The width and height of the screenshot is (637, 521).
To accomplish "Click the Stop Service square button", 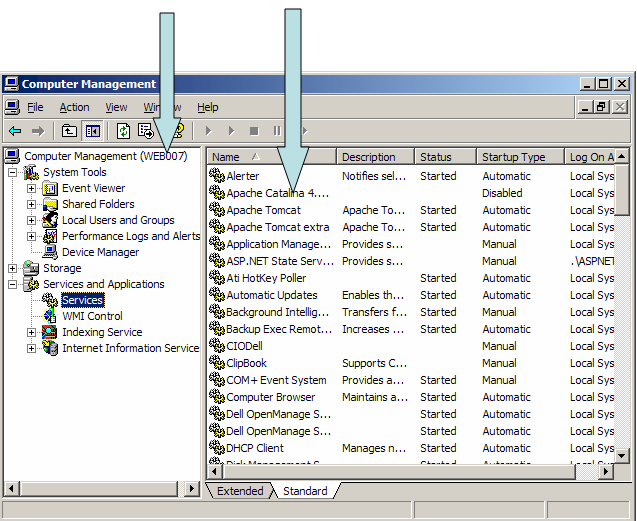I will coord(254,131).
